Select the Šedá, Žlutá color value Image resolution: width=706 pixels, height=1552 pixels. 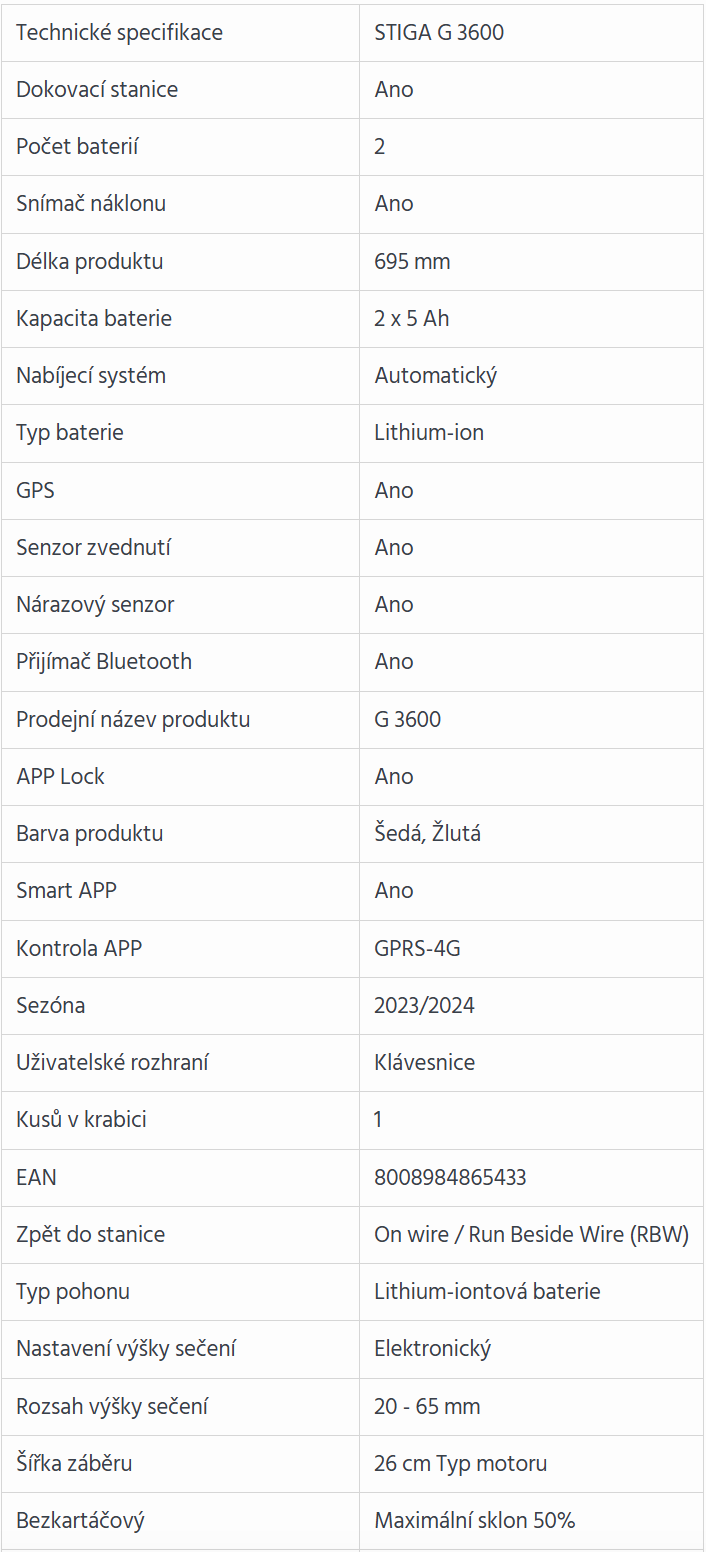point(427,833)
